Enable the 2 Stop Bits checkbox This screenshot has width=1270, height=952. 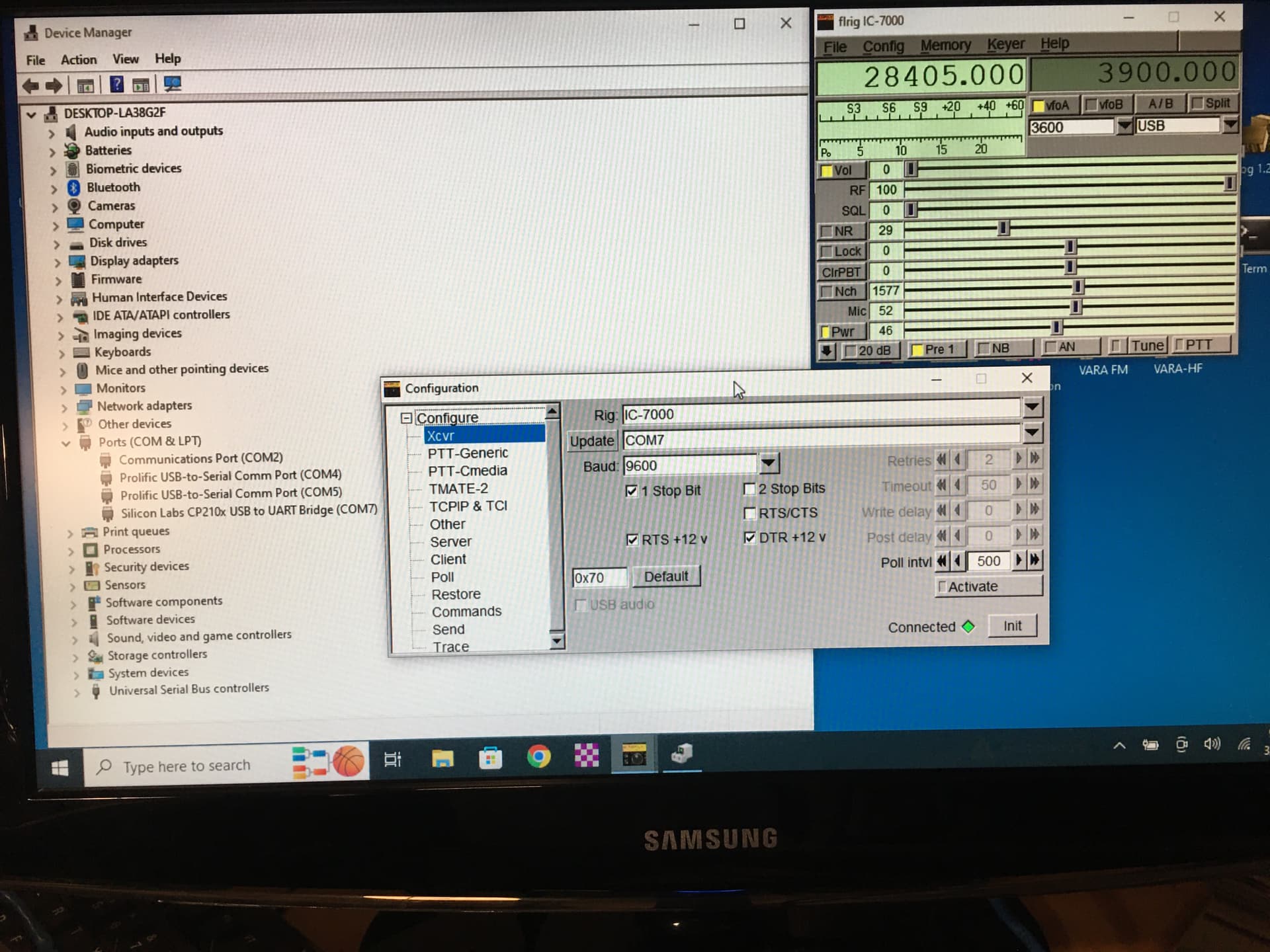pos(749,489)
